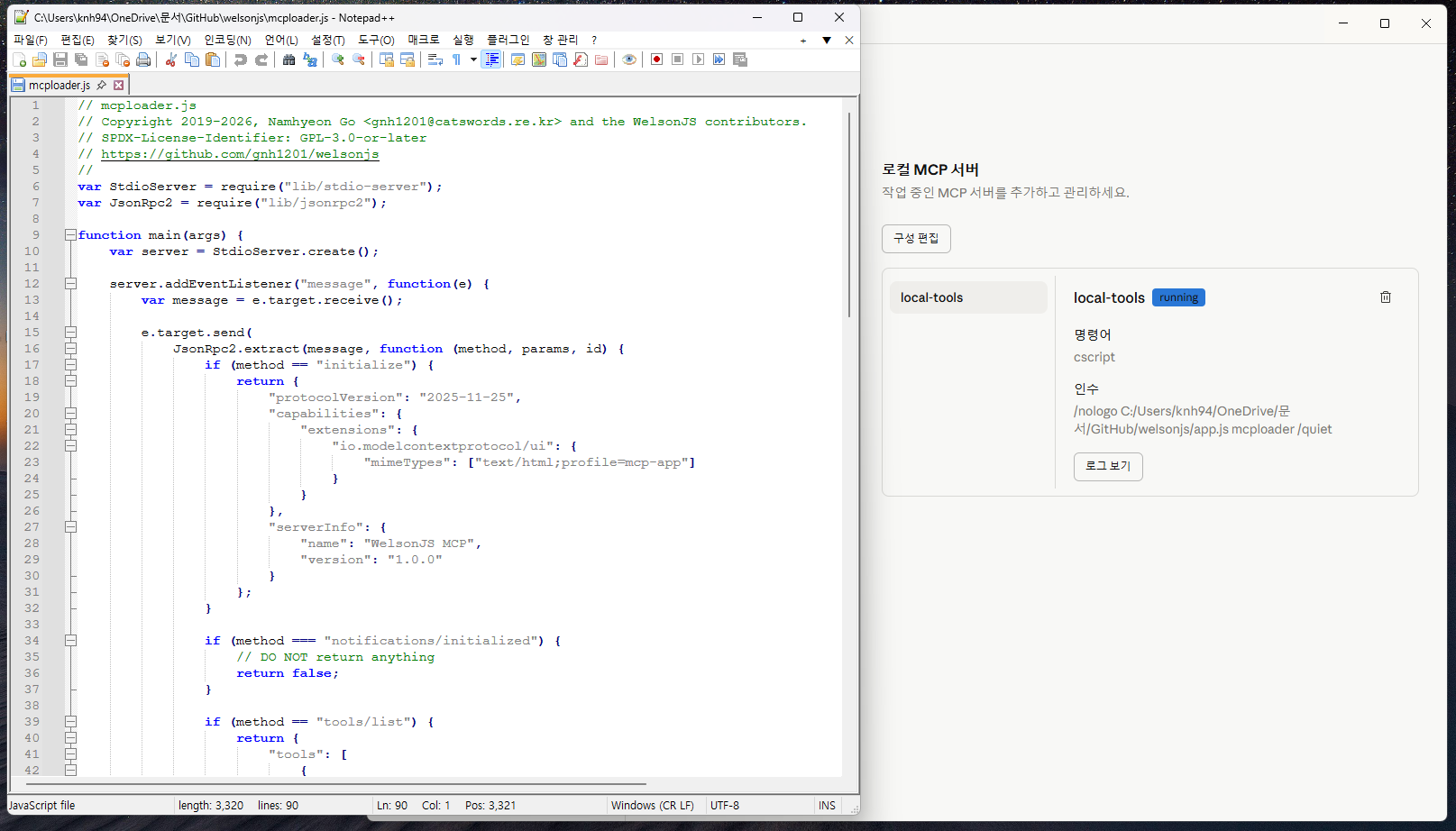
Task: Click the 구성 편집 button
Action: coord(916,239)
